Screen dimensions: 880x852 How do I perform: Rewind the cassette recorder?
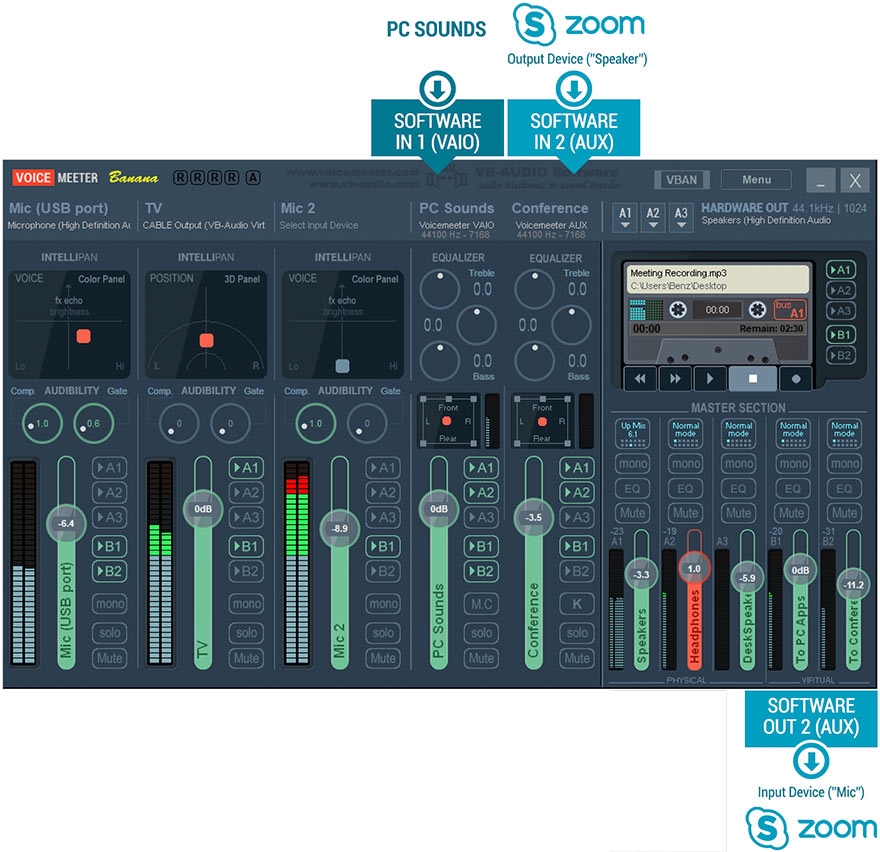[x=640, y=378]
